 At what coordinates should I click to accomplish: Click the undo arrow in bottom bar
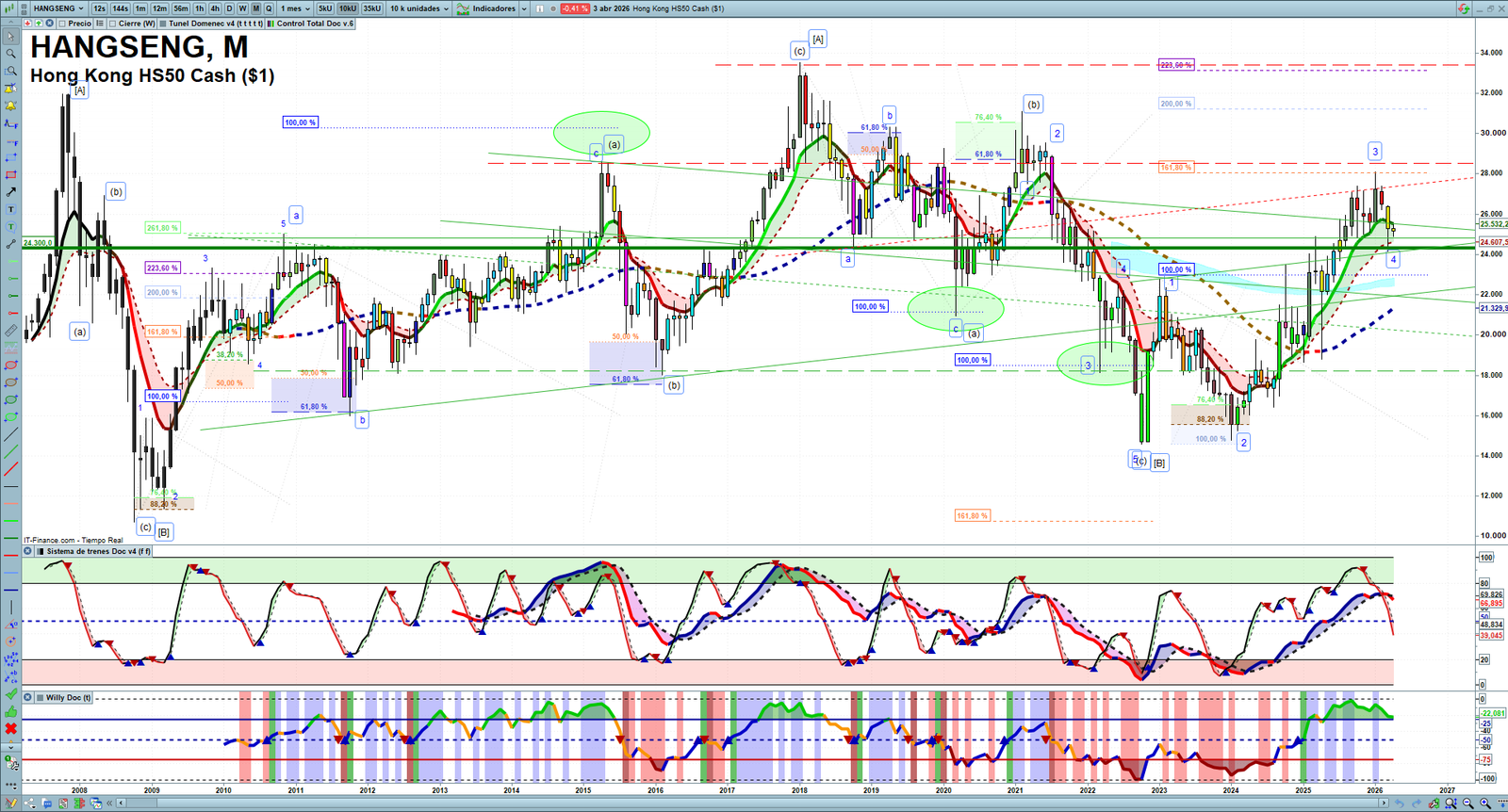pos(1399,804)
